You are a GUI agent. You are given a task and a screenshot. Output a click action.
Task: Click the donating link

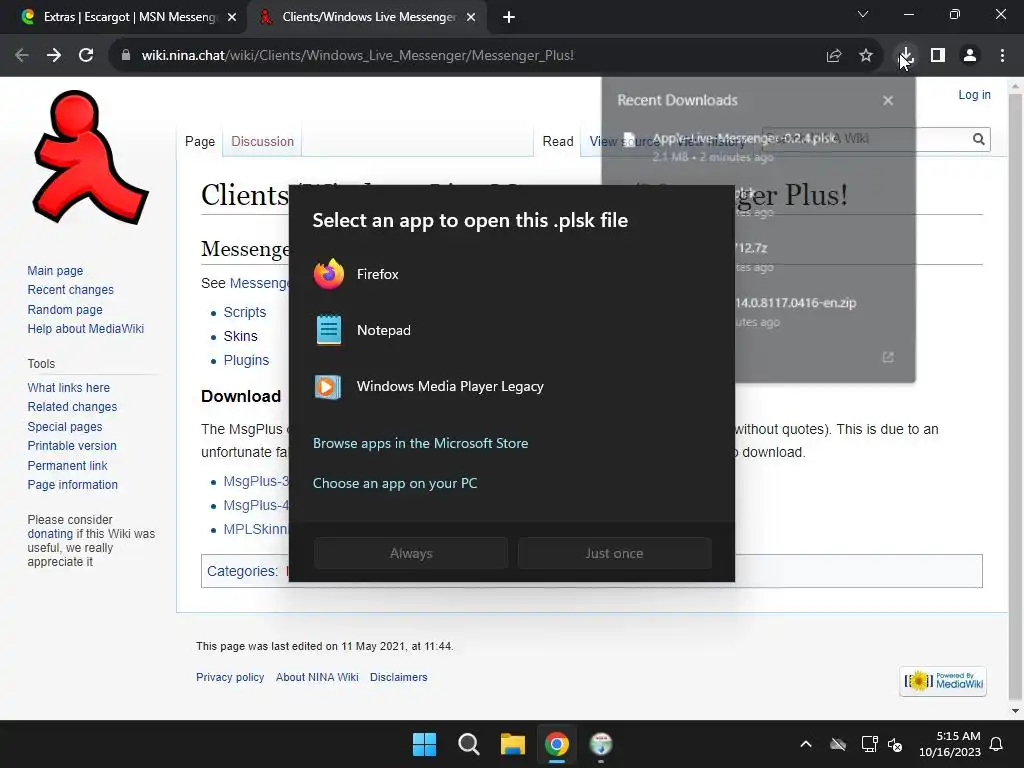[50, 534]
